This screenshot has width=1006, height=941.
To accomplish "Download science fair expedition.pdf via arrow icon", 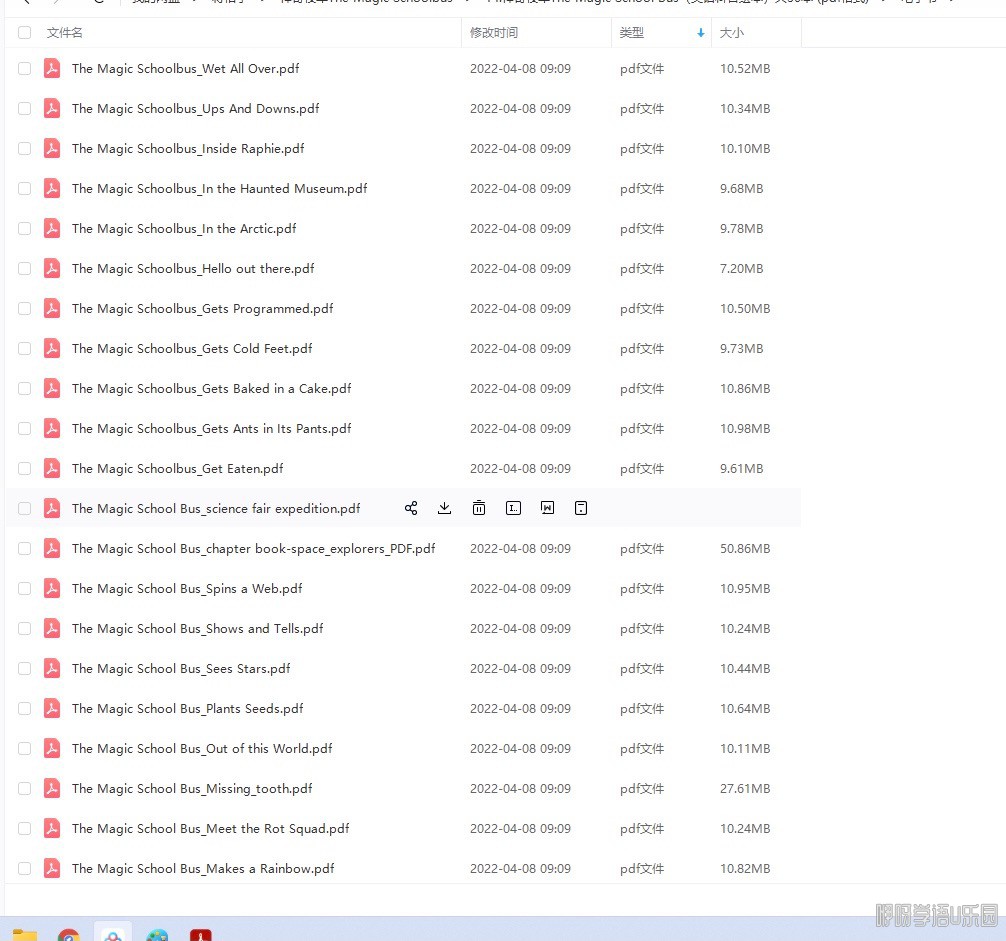I will click(x=445, y=508).
